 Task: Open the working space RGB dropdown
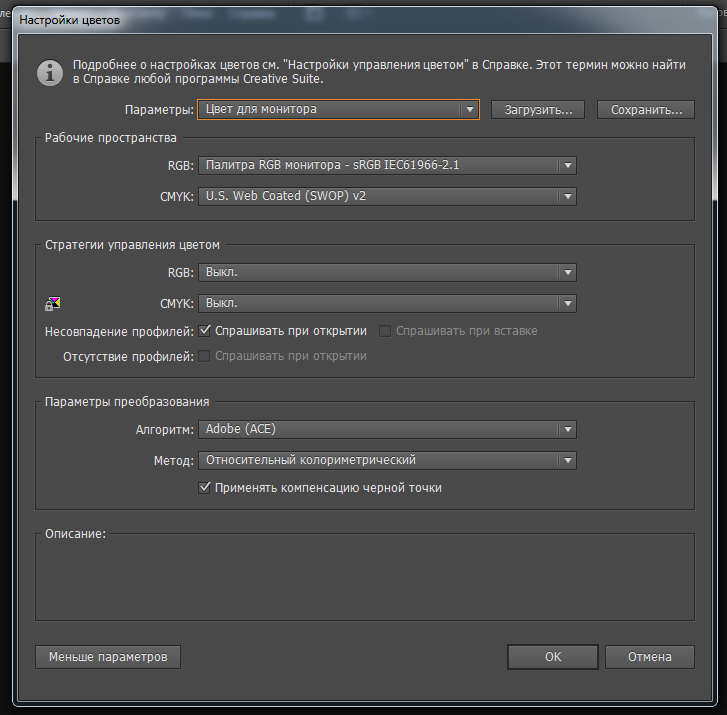(387, 166)
